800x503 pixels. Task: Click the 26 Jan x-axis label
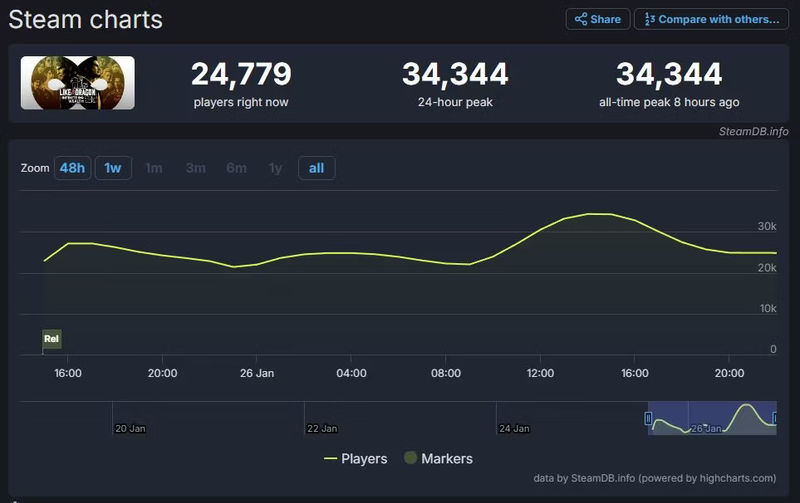[x=257, y=373]
